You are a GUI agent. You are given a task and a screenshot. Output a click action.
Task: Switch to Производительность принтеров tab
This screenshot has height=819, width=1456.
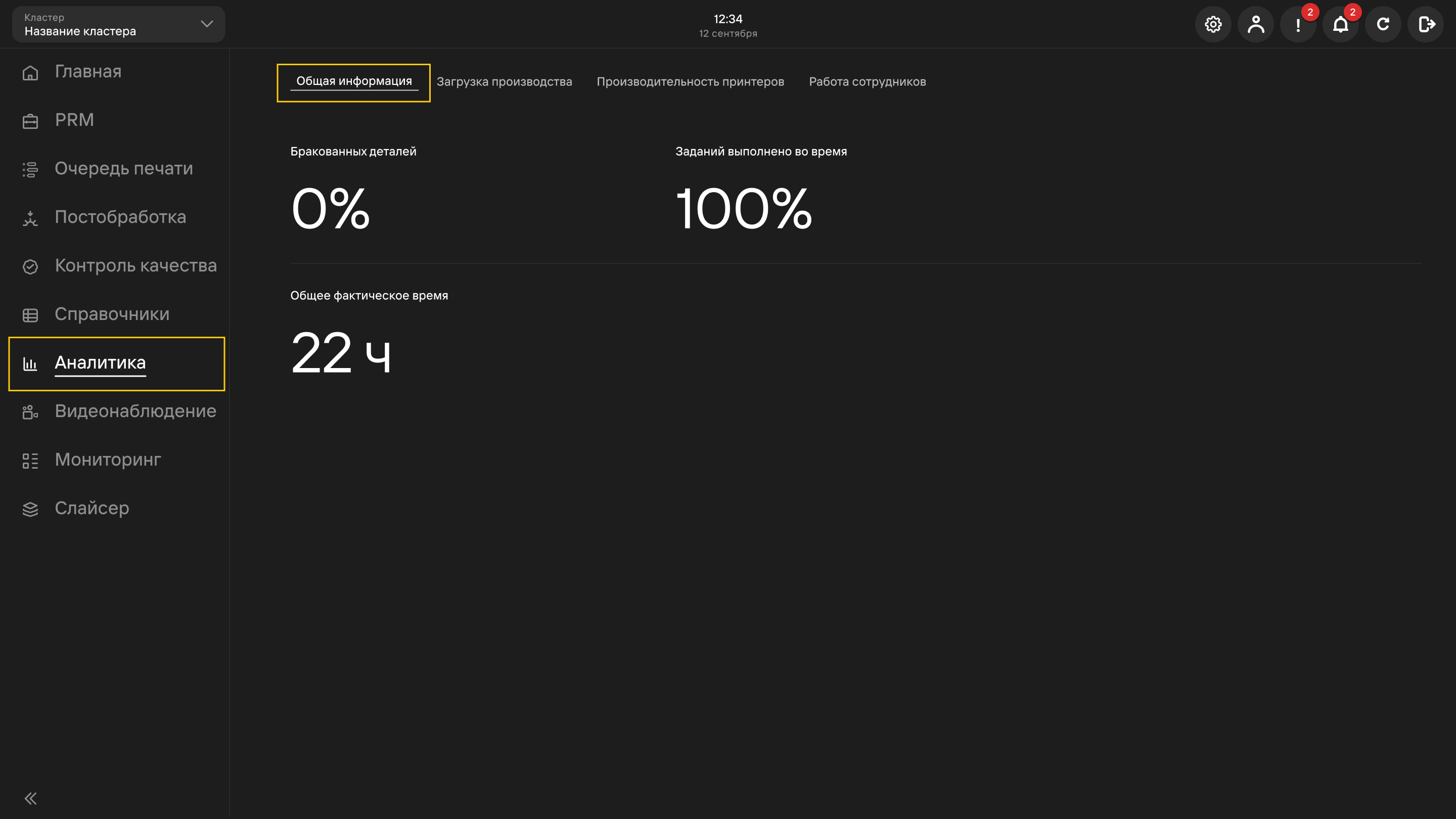[690, 82]
